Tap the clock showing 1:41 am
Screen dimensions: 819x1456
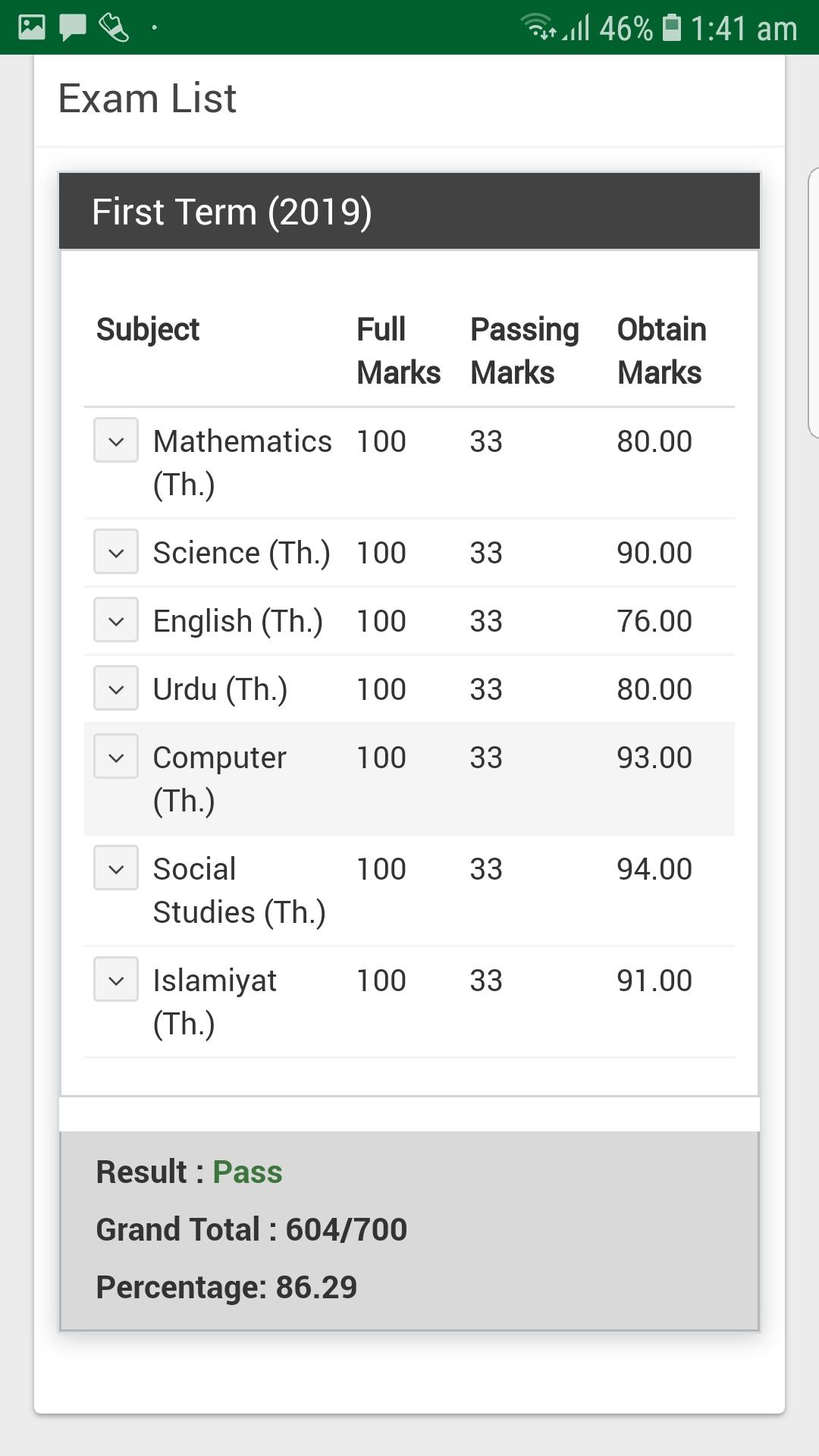coord(744,29)
